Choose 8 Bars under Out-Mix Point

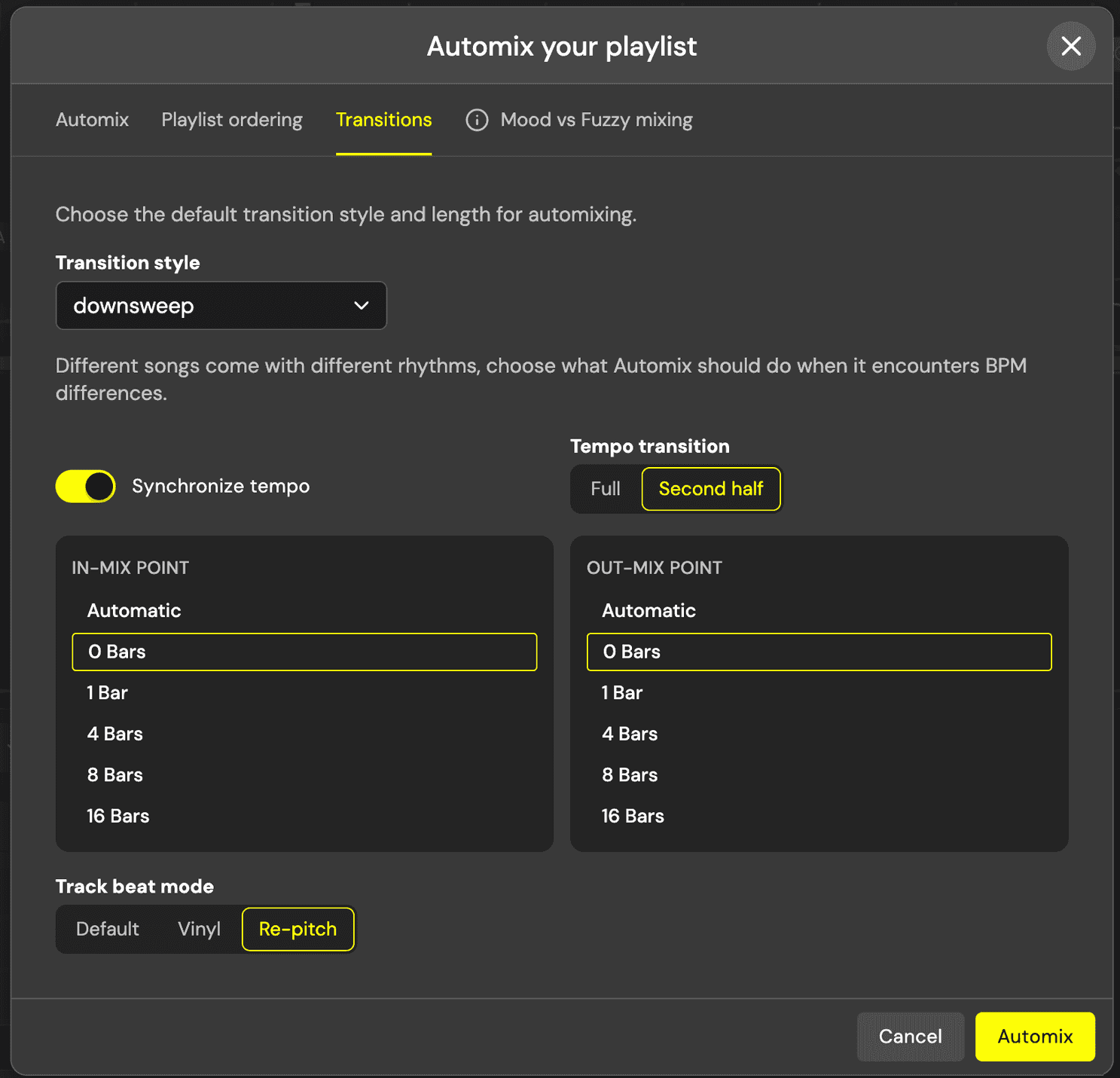[630, 774]
